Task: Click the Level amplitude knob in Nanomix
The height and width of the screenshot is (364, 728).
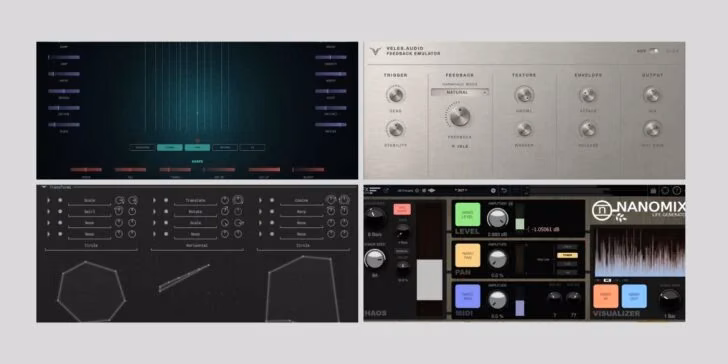Action: (x=498, y=217)
